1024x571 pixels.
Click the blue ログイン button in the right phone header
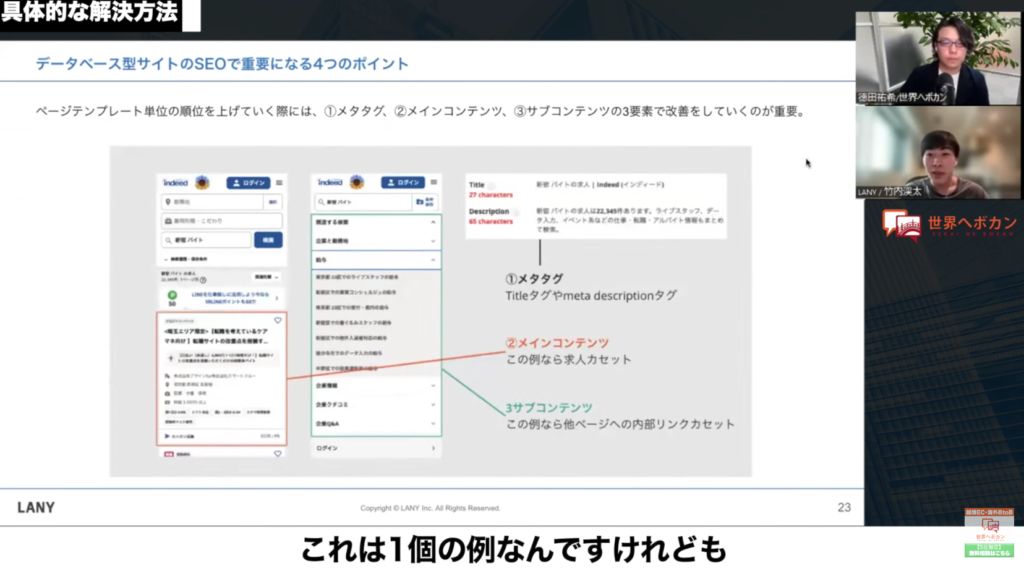(x=403, y=182)
